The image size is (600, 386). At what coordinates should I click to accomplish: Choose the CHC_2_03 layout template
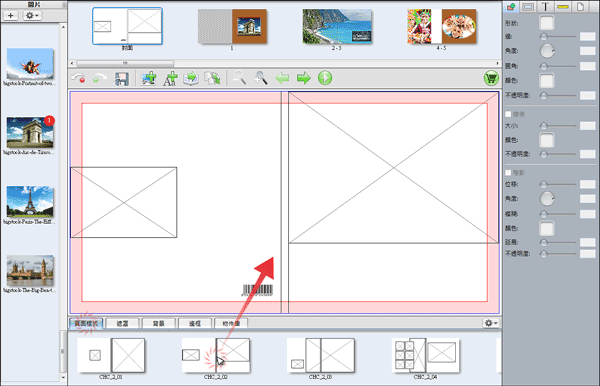(x=321, y=355)
